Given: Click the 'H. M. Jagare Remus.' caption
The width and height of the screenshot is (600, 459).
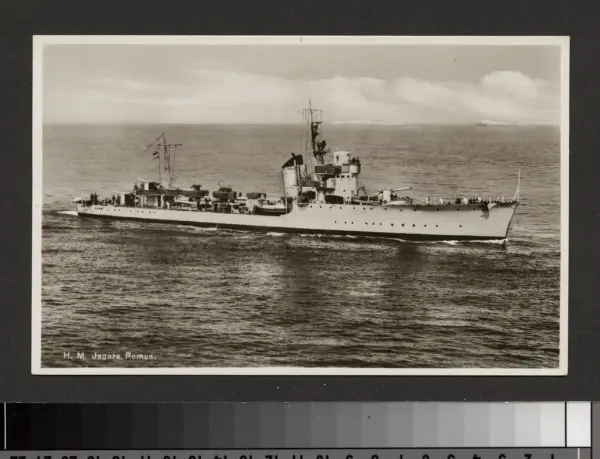Looking at the screenshot, I should pyautogui.click(x=110, y=355).
